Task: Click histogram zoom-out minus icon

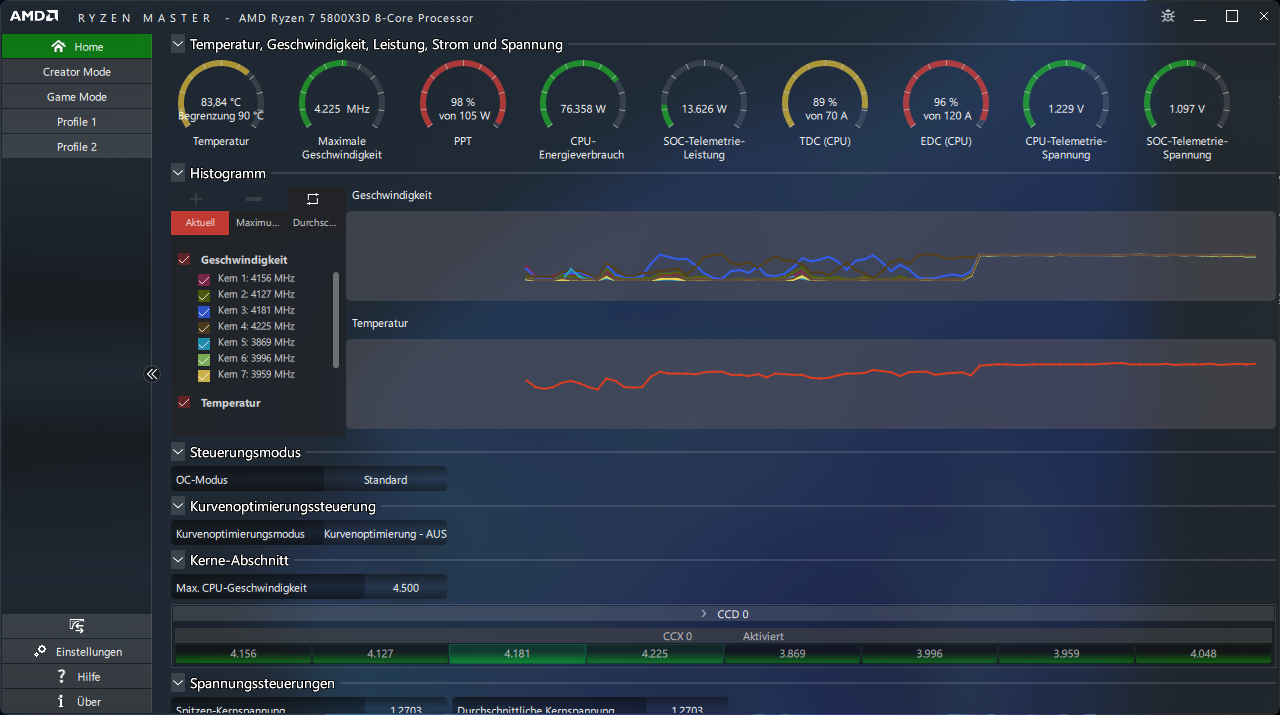Action: pyautogui.click(x=254, y=199)
